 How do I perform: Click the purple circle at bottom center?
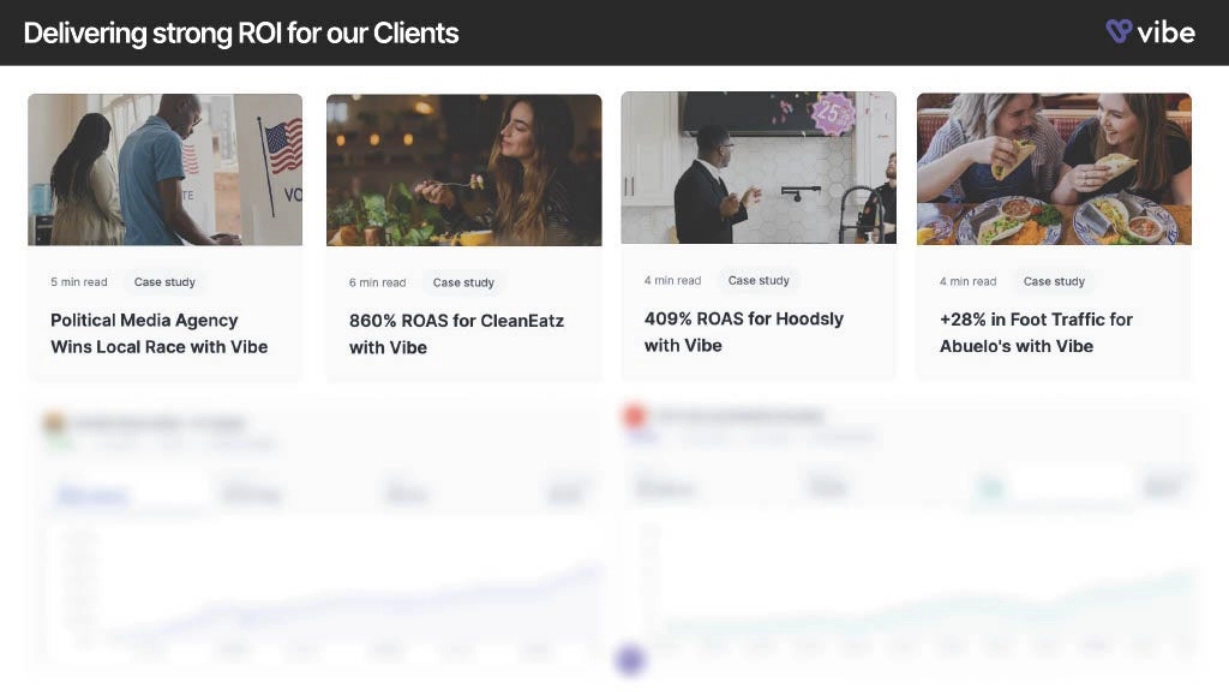(x=630, y=660)
